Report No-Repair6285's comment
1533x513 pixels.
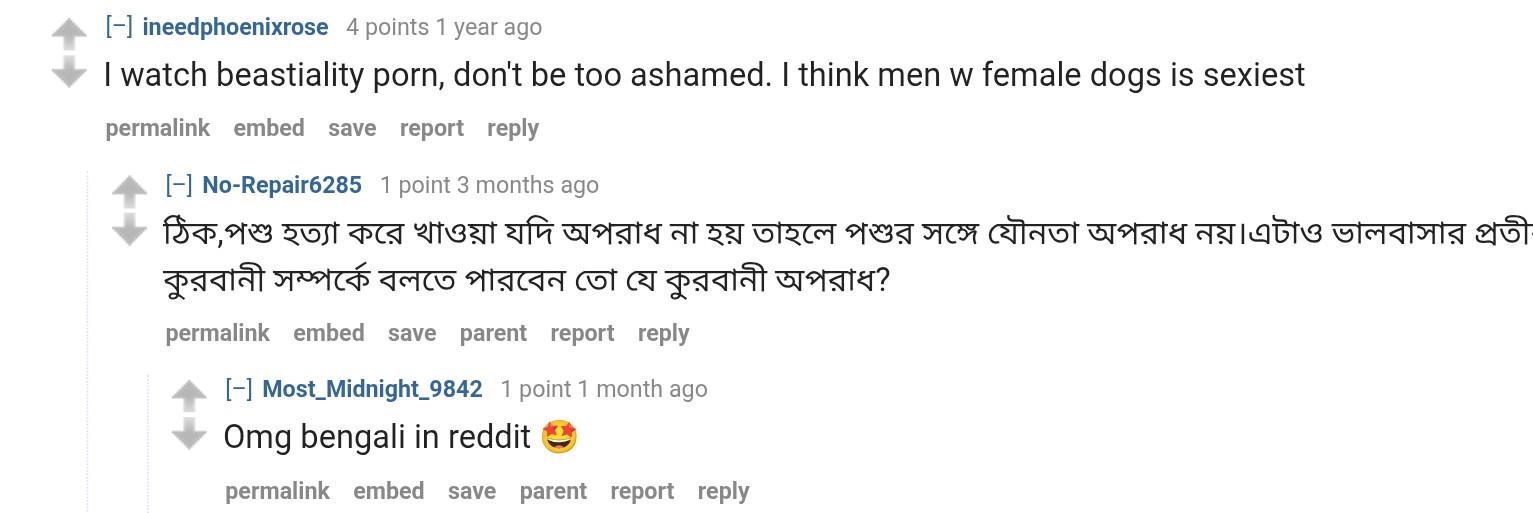tap(582, 333)
